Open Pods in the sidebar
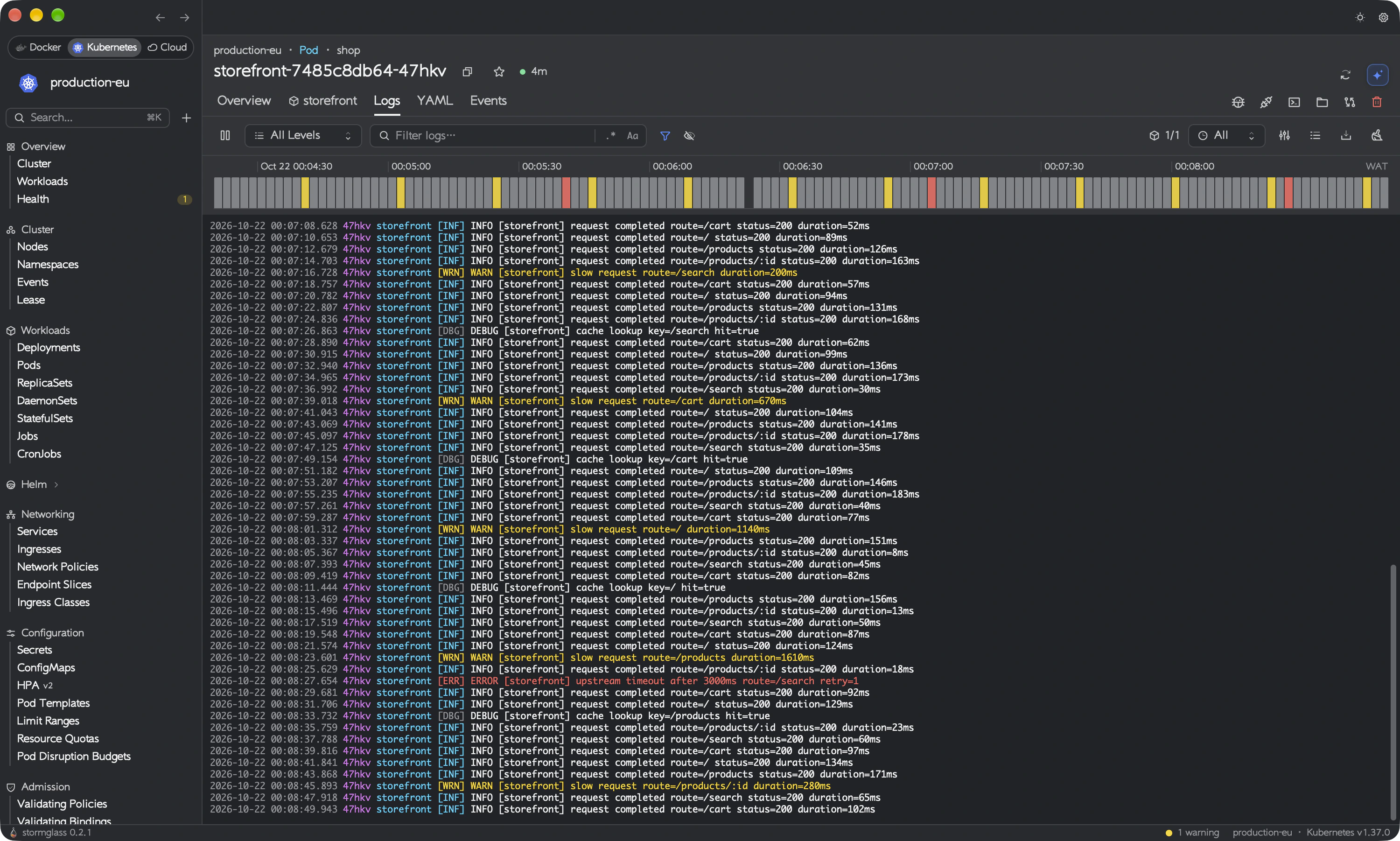 pyautogui.click(x=29, y=365)
